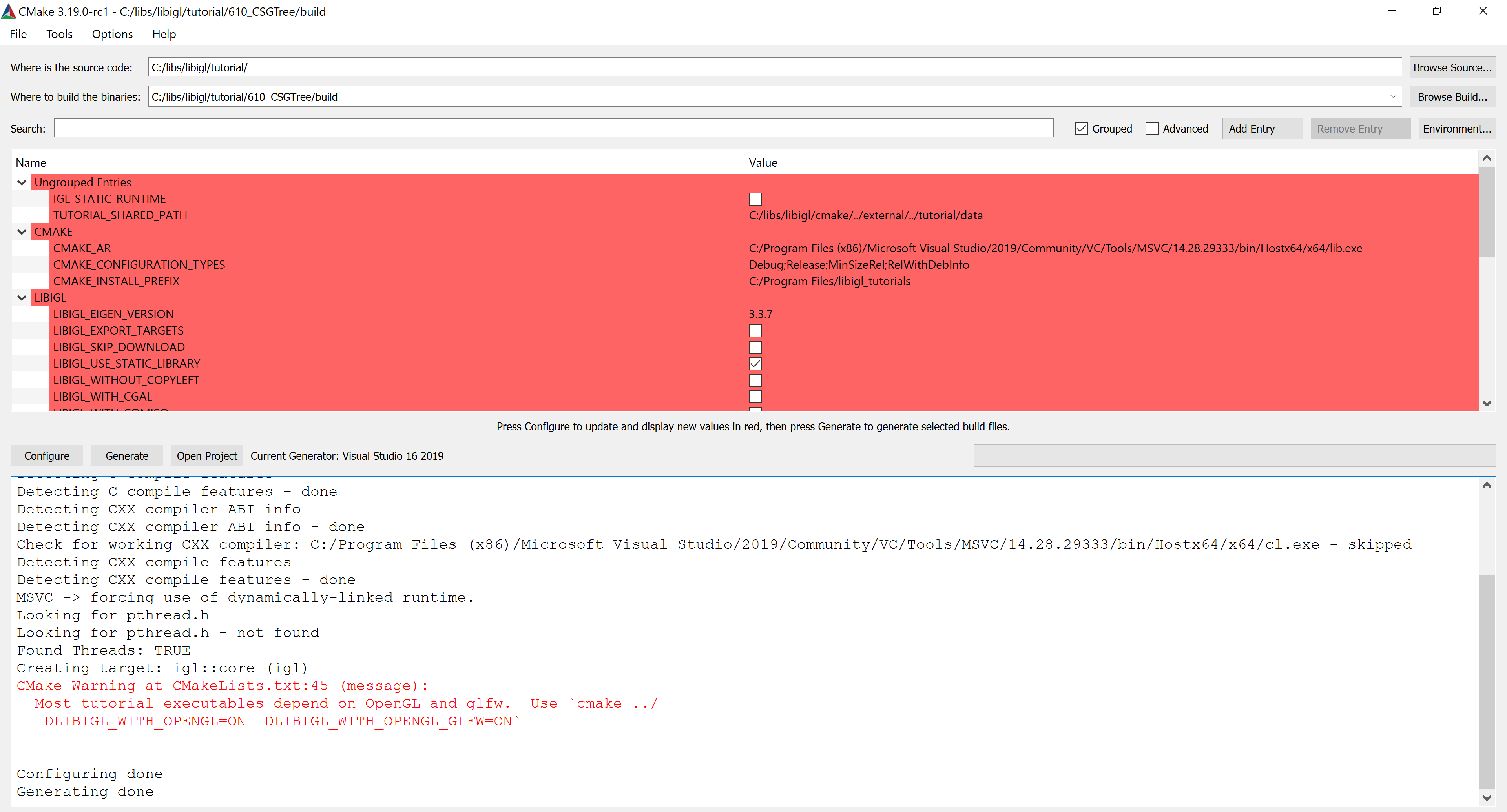1507x812 pixels.
Task: Collapse the LIBIGL variable group
Action: [22, 298]
